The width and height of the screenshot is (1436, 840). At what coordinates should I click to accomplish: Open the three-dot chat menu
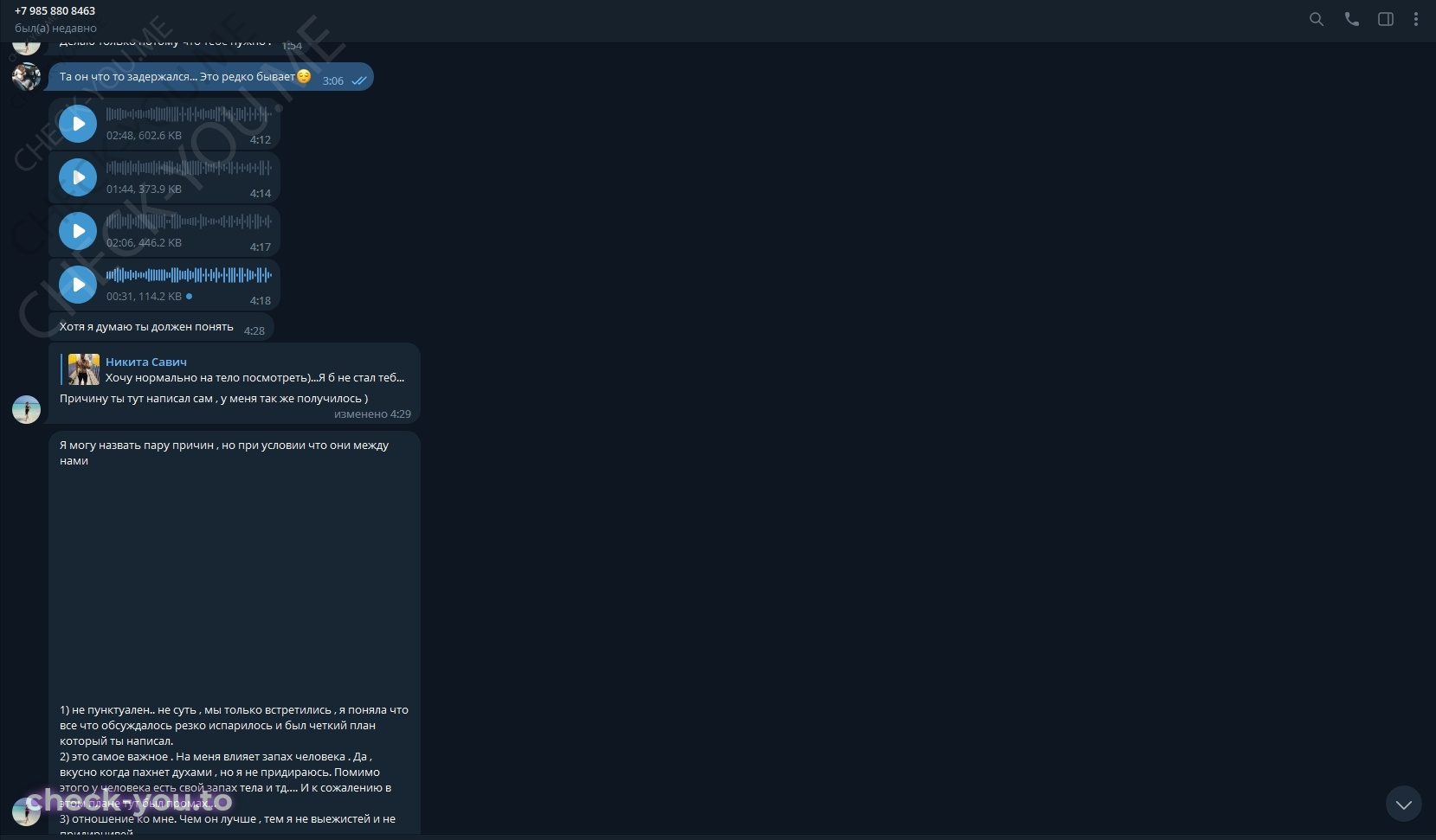point(1416,19)
